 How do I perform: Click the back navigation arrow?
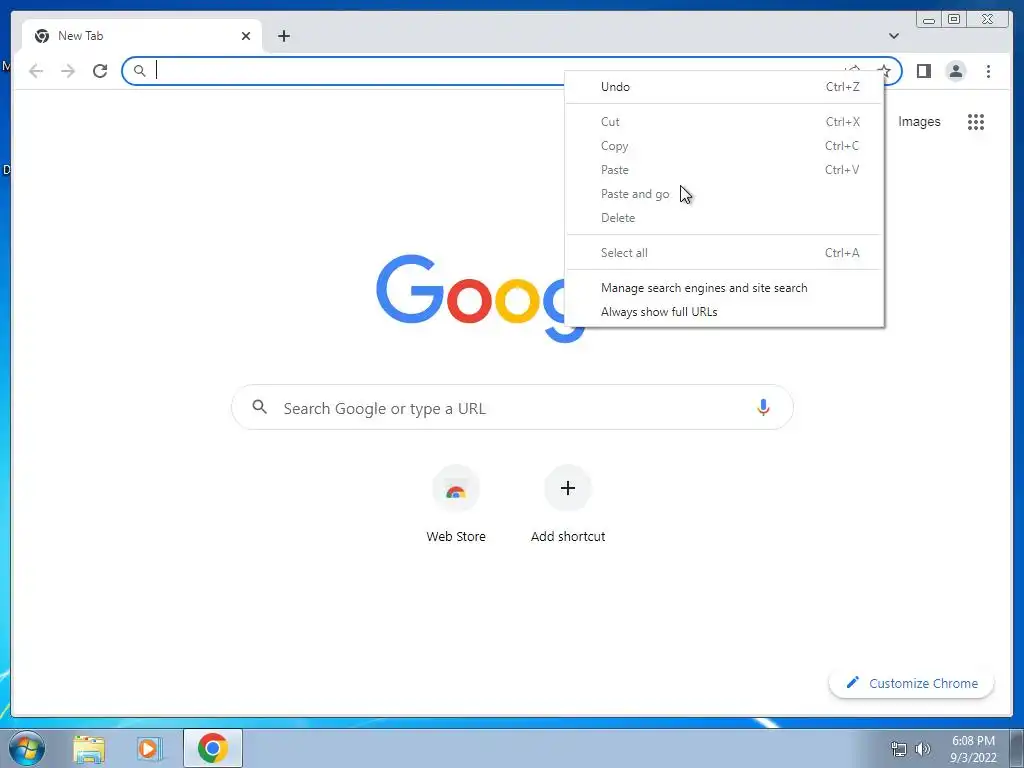point(36,71)
